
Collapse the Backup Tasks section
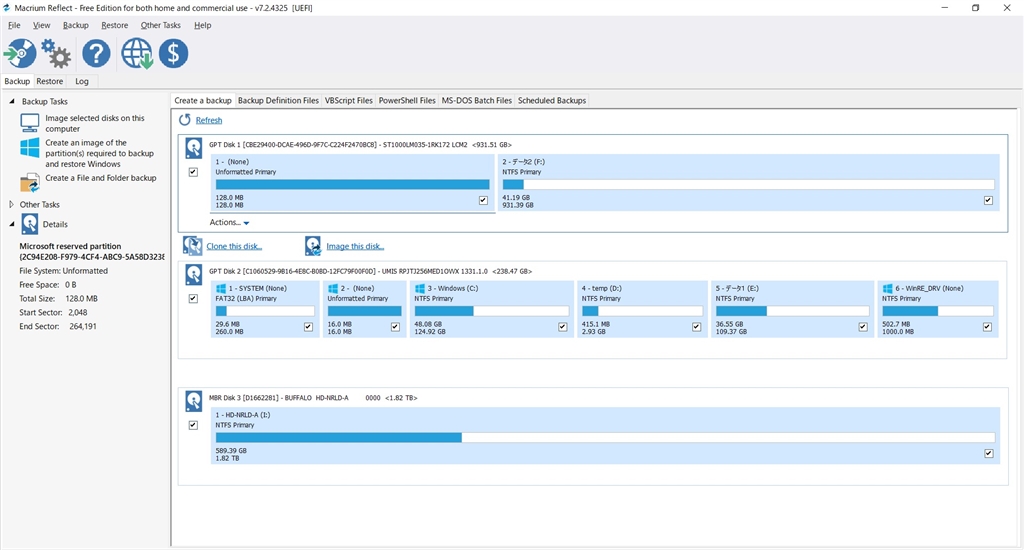(11, 101)
